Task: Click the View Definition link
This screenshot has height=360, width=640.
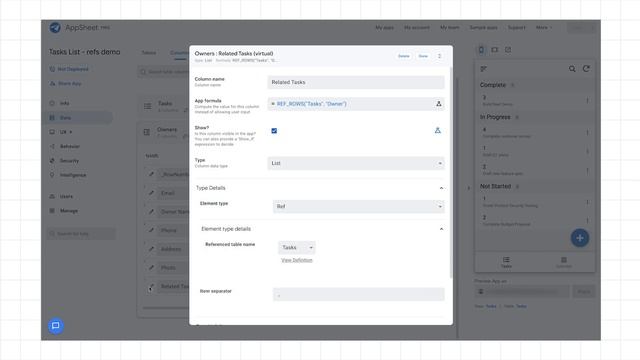Action: tap(297, 260)
